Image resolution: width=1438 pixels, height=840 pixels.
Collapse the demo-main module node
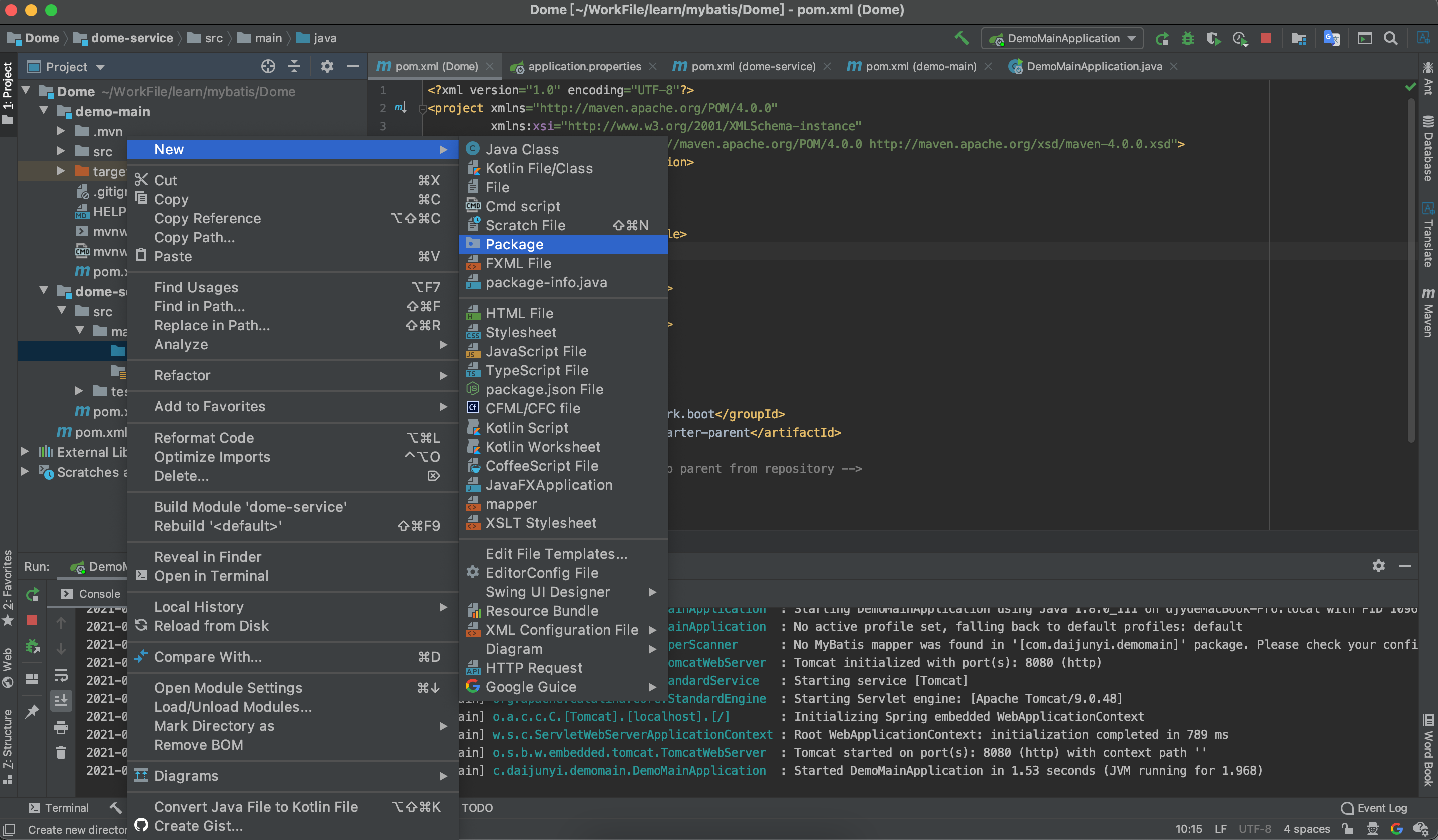coord(44,111)
